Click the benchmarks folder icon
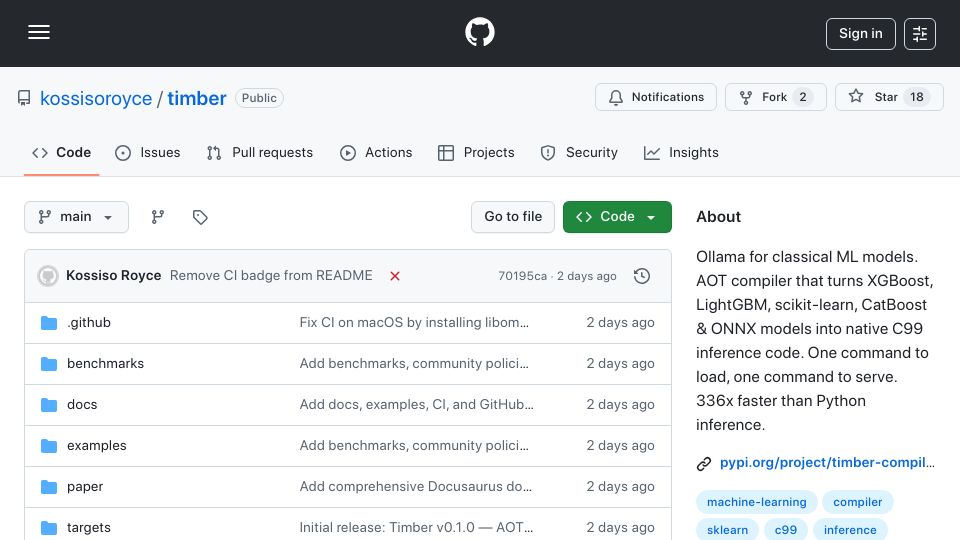This screenshot has width=960, height=540. 49,364
